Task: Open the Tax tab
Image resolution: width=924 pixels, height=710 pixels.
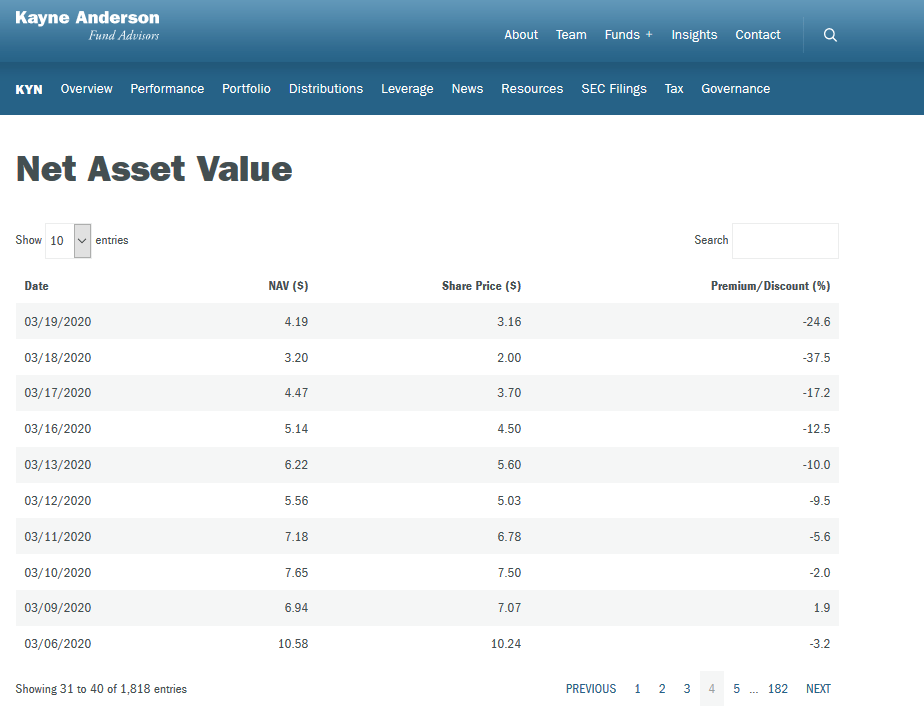Action: [x=674, y=89]
